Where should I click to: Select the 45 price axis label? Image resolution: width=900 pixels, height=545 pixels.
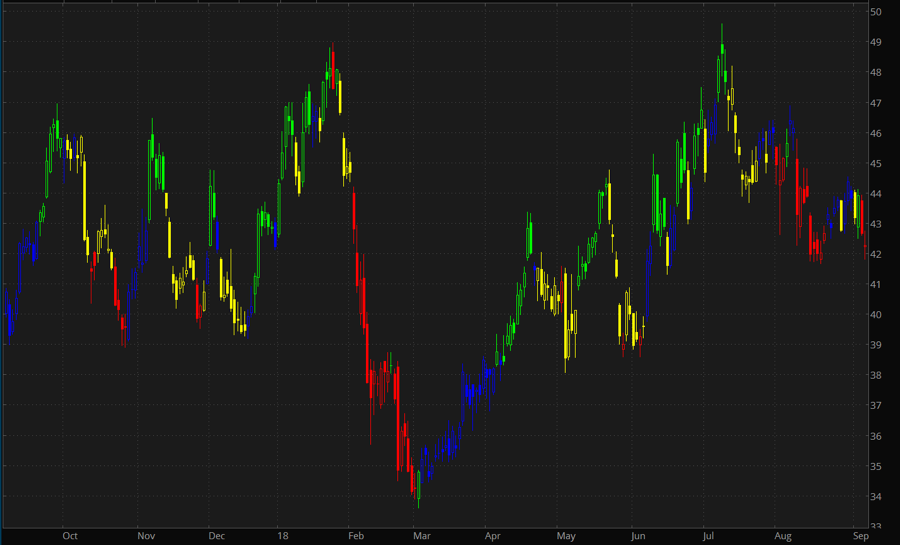pyautogui.click(x=875, y=163)
